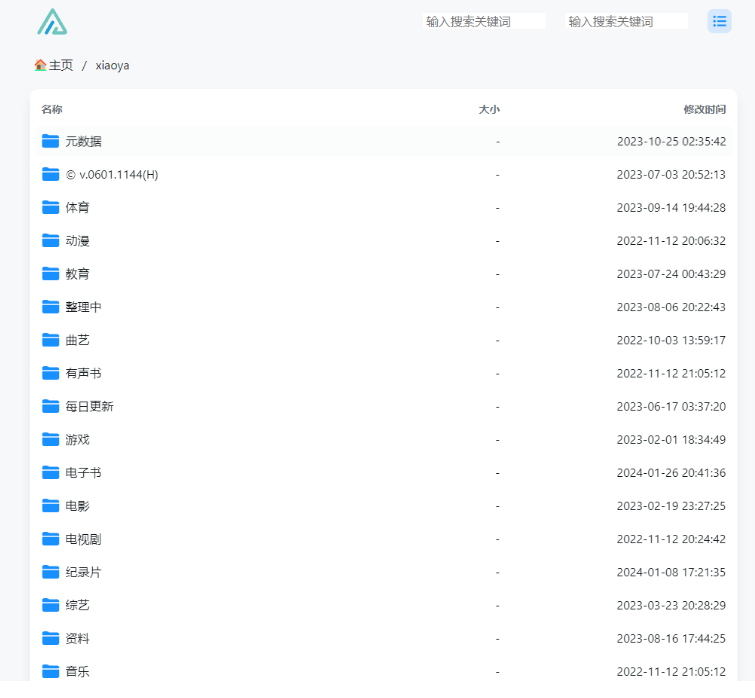Click the home icon in breadcrumb
Image resolution: width=755 pixels, height=698 pixels.
(40, 65)
